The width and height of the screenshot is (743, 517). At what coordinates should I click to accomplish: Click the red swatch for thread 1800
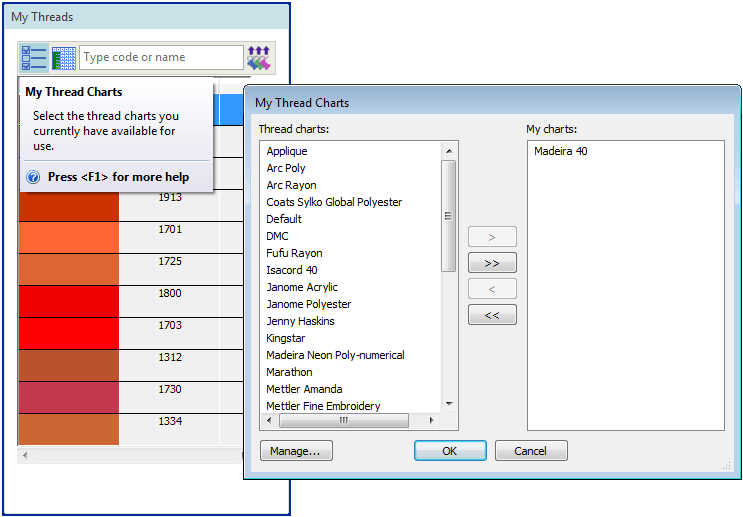(69, 301)
